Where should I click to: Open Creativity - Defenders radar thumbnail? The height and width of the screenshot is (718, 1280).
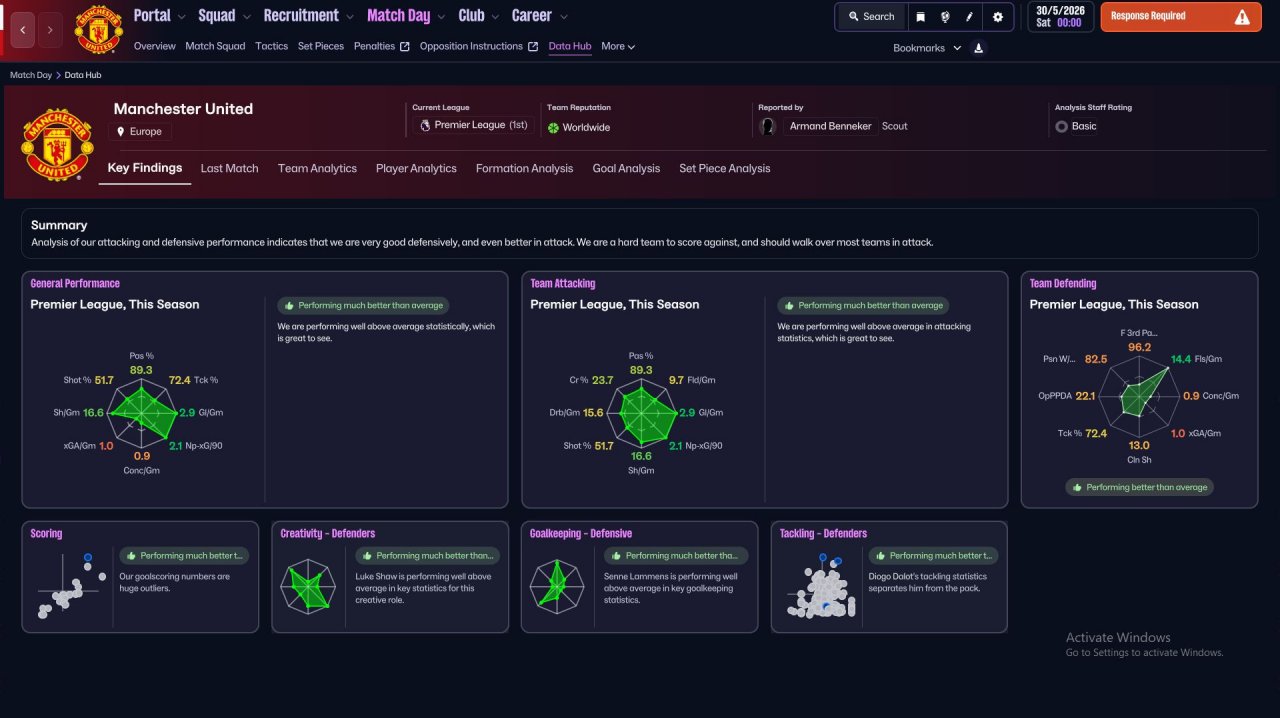(x=306, y=586)
